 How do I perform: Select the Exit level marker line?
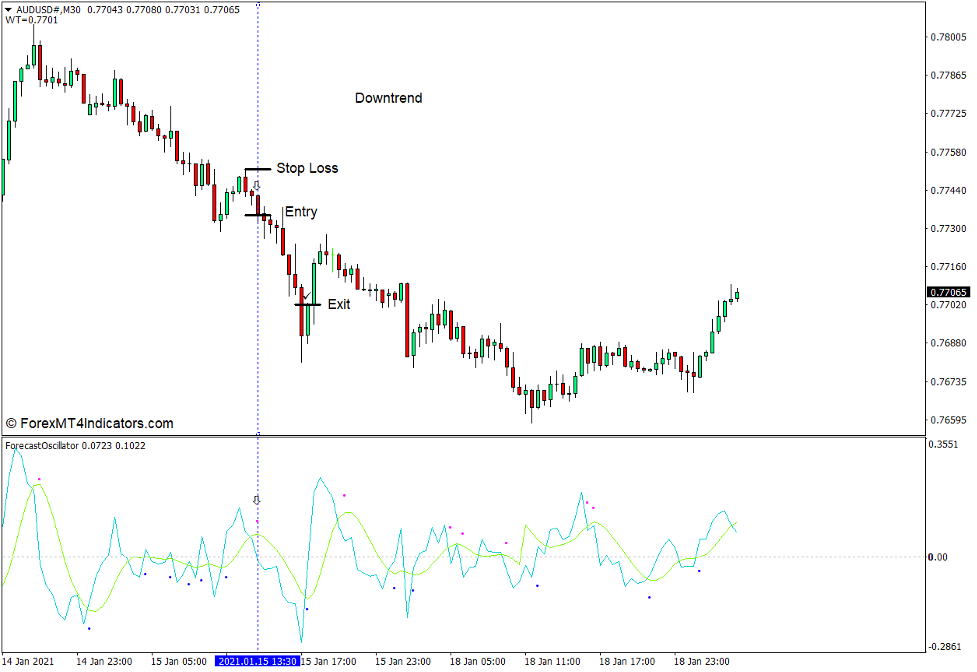(308, 305)
